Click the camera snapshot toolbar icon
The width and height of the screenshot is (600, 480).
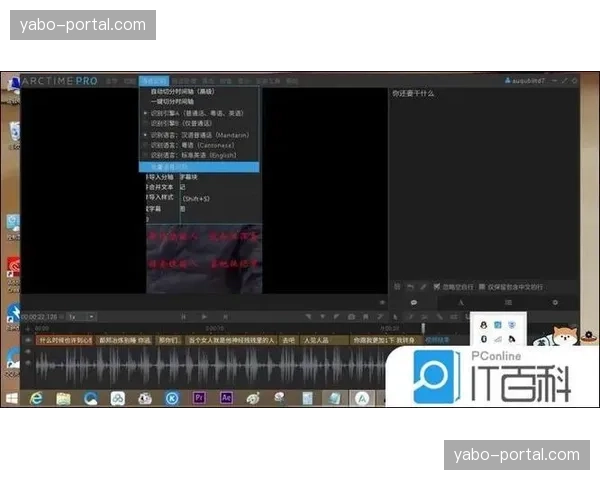pyautogui.click(x=351, y=317)
